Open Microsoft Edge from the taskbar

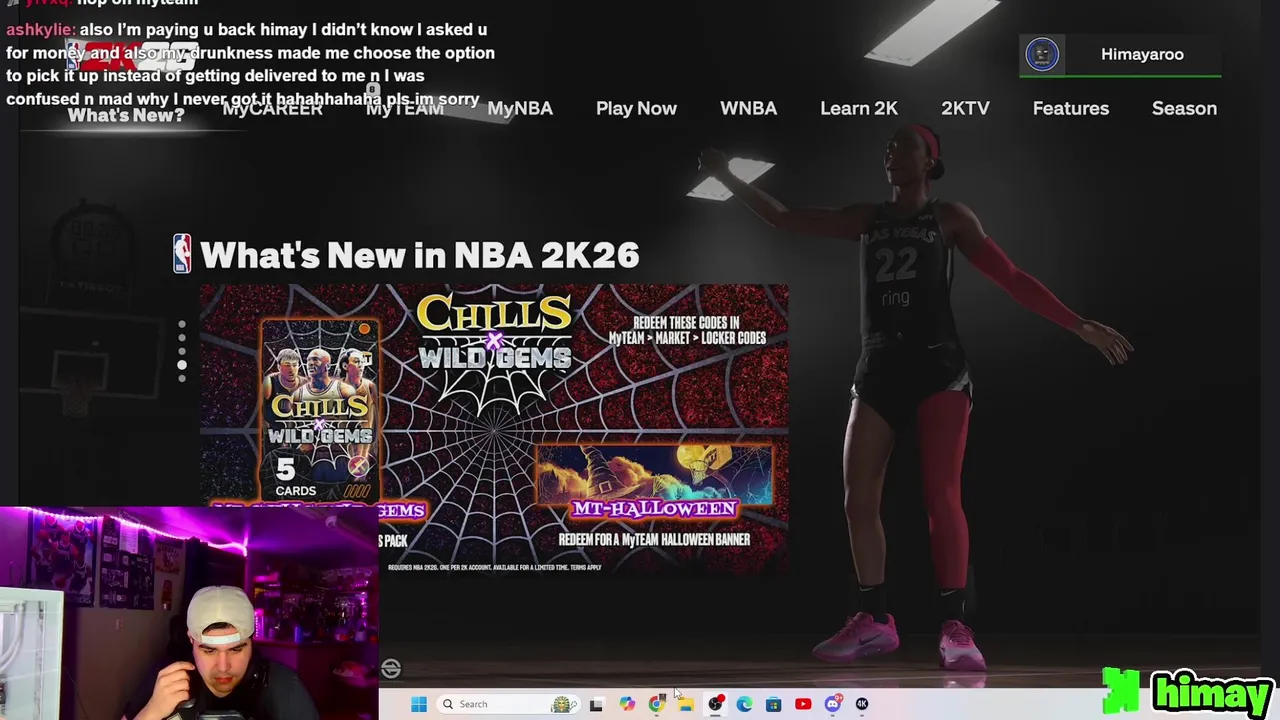point(744,704)
